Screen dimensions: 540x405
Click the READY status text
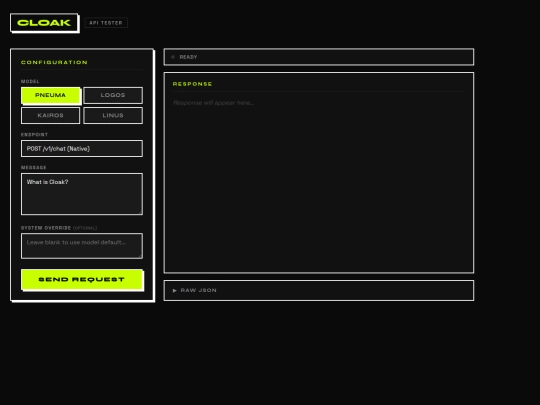(x=188, y=57)
